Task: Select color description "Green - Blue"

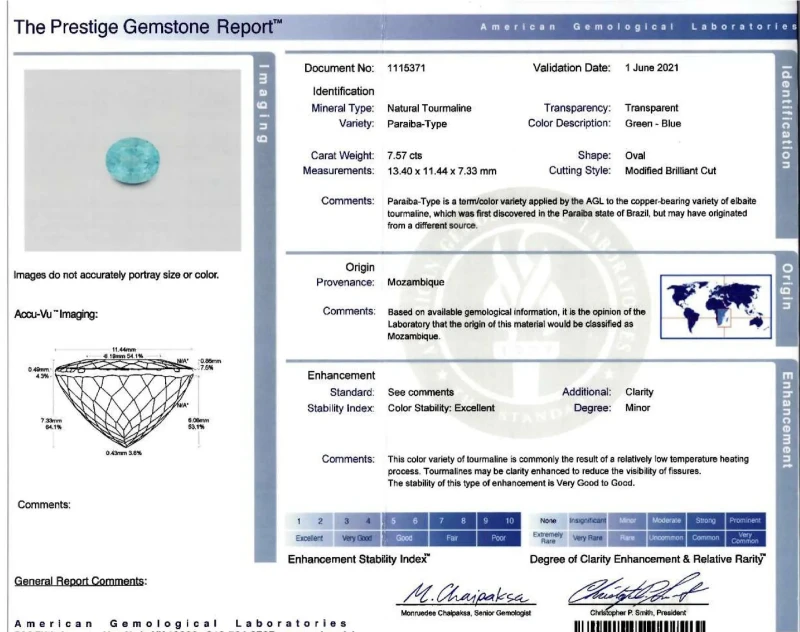Action: (x=653, y=123)
